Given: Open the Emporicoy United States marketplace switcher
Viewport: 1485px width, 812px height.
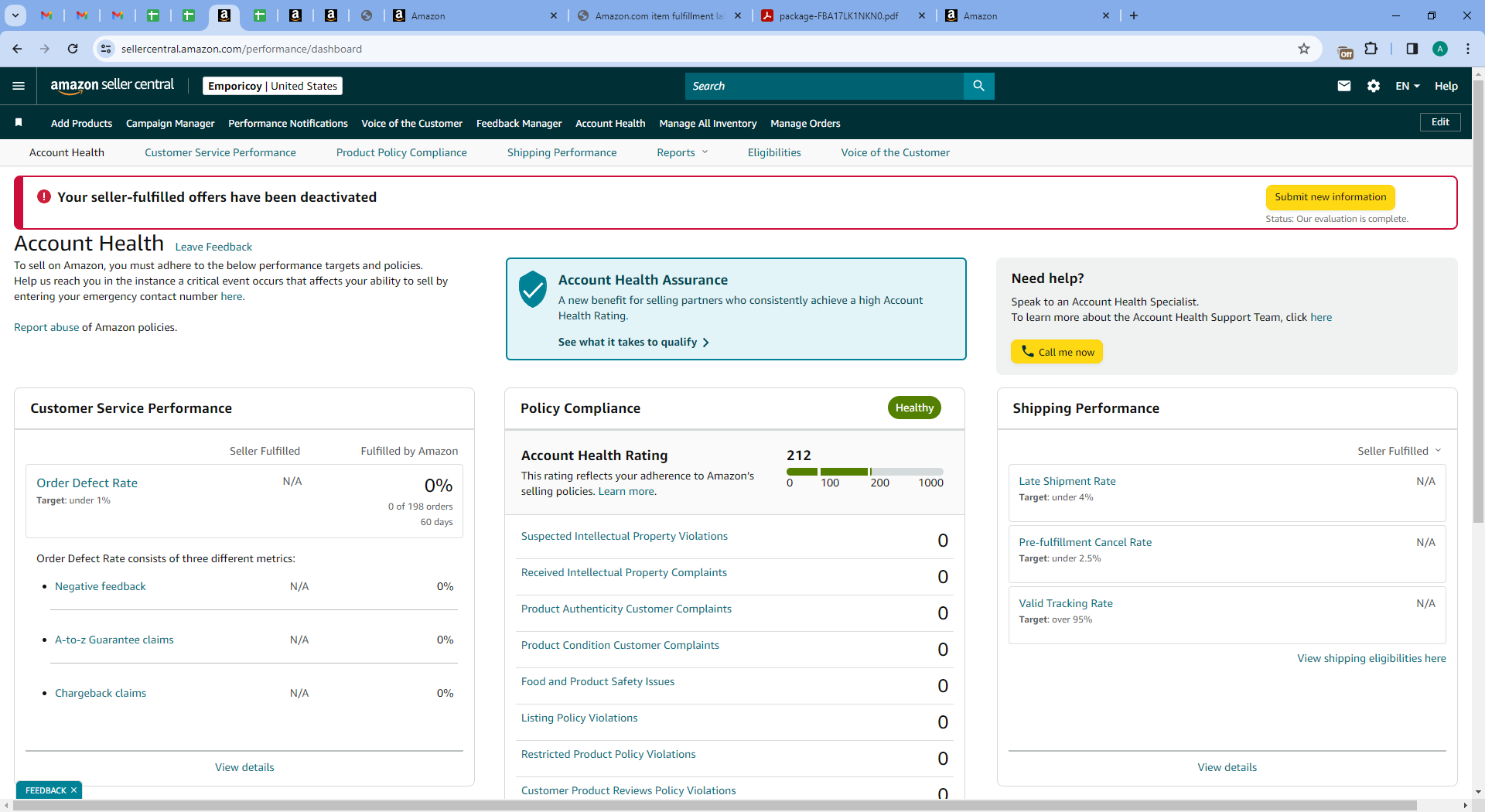Looking at the screenshot, I should (272, 86).
